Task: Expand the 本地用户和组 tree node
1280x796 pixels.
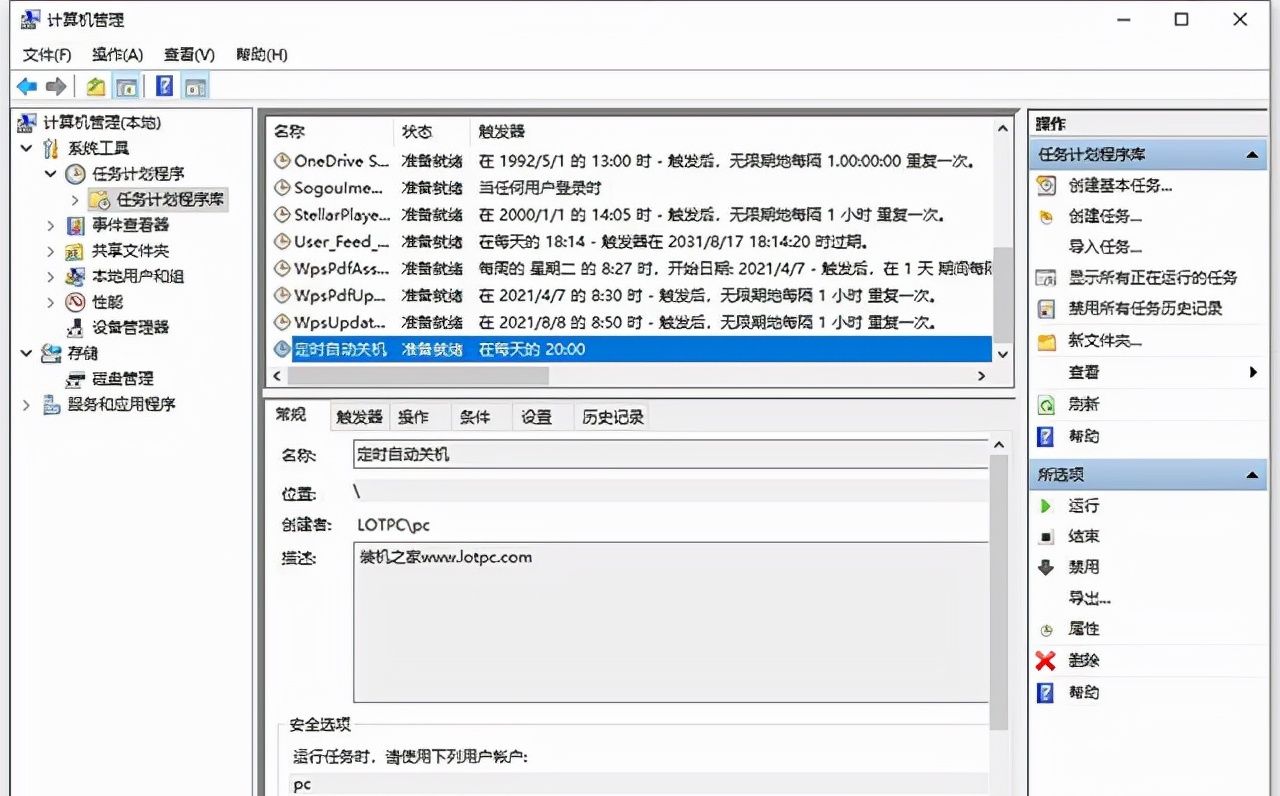Action: tap(51, 276)
